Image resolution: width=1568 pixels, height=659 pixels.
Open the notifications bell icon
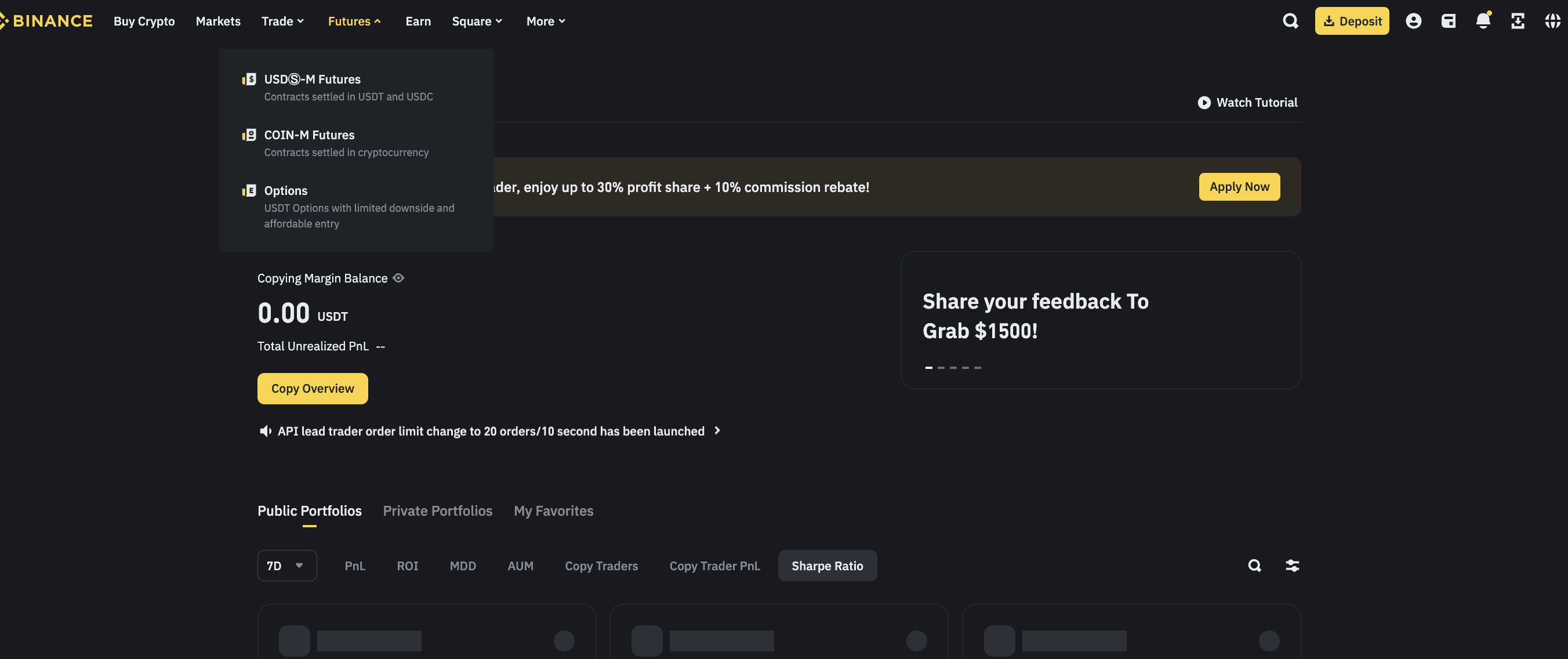(x=1483, y=21)
